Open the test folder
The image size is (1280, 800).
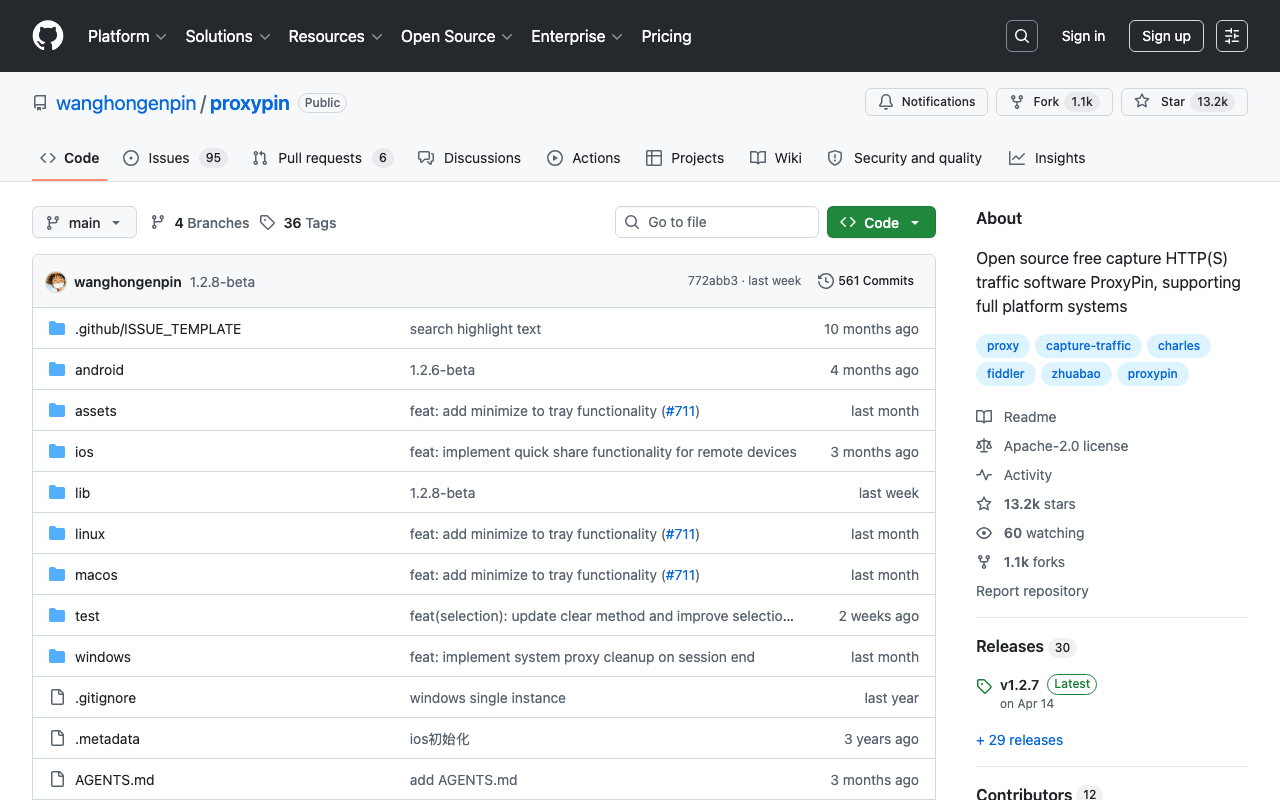tap(87, 616)
